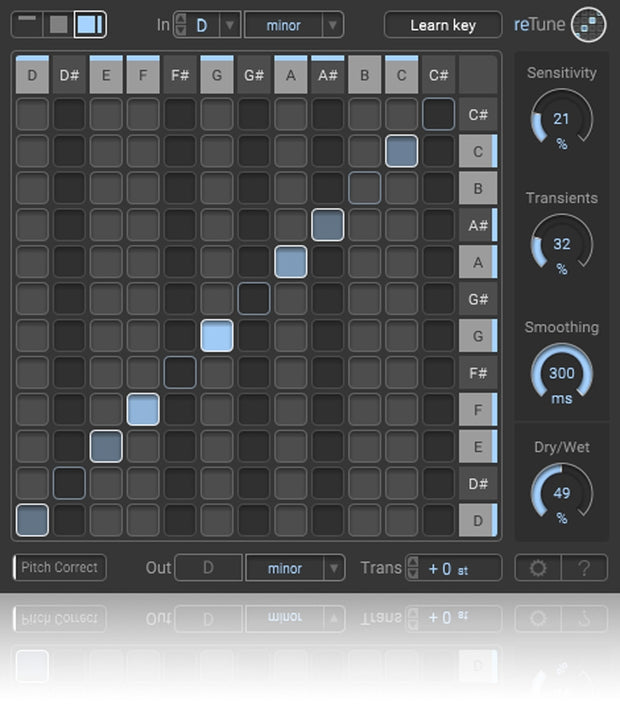Click the Learn key button
This screenshot has height=725, width=620.
coord(443,25)
